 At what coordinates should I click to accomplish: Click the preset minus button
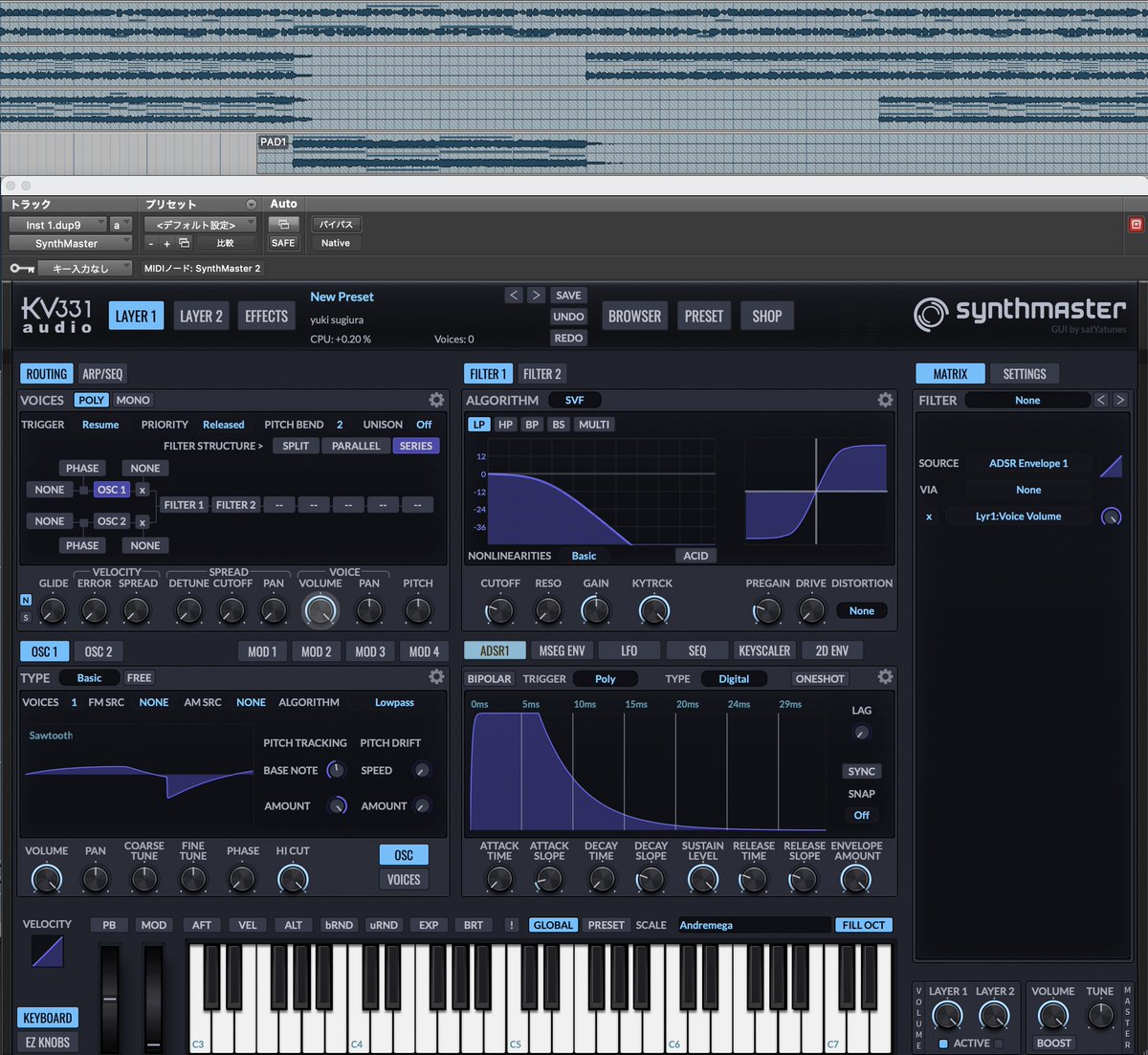click(x=150, y=243)
